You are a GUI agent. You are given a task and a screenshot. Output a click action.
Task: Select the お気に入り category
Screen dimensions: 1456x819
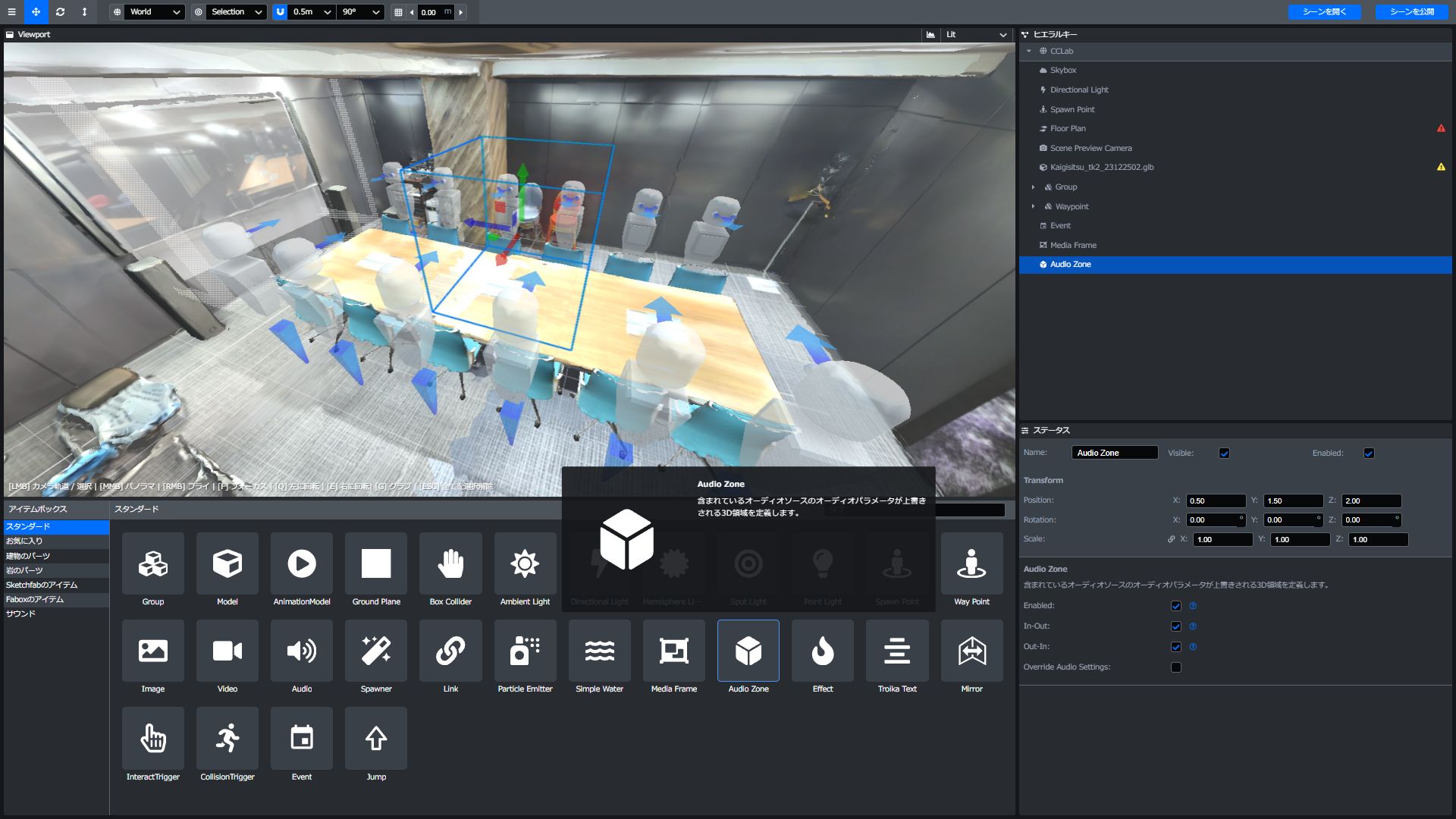click(x=56, y=541)
